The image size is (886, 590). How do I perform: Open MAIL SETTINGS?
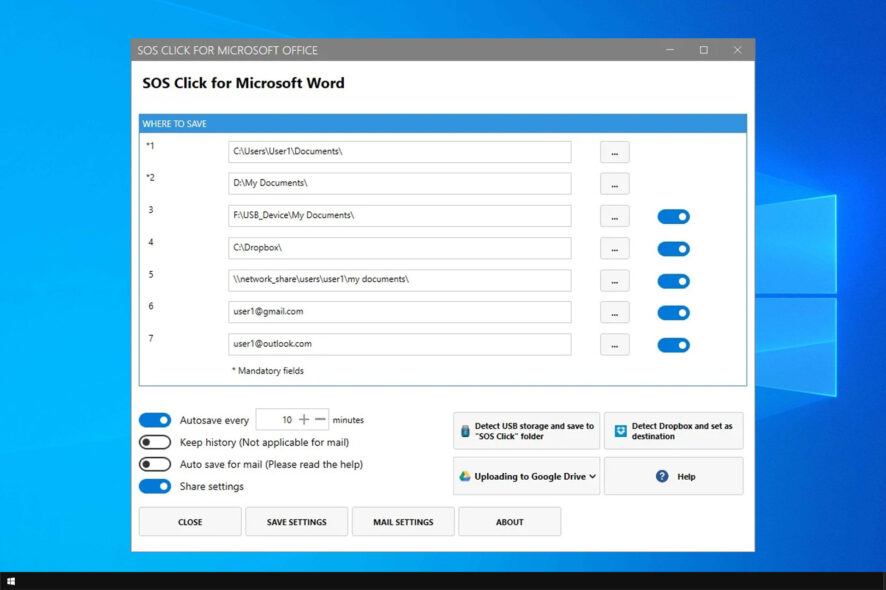tap(403, 522)
